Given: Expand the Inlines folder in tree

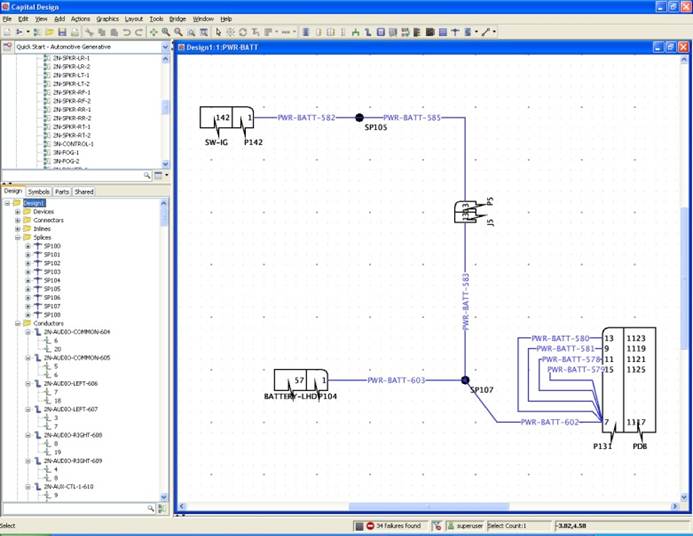Looking at the screenshot, I should (18, 229).
